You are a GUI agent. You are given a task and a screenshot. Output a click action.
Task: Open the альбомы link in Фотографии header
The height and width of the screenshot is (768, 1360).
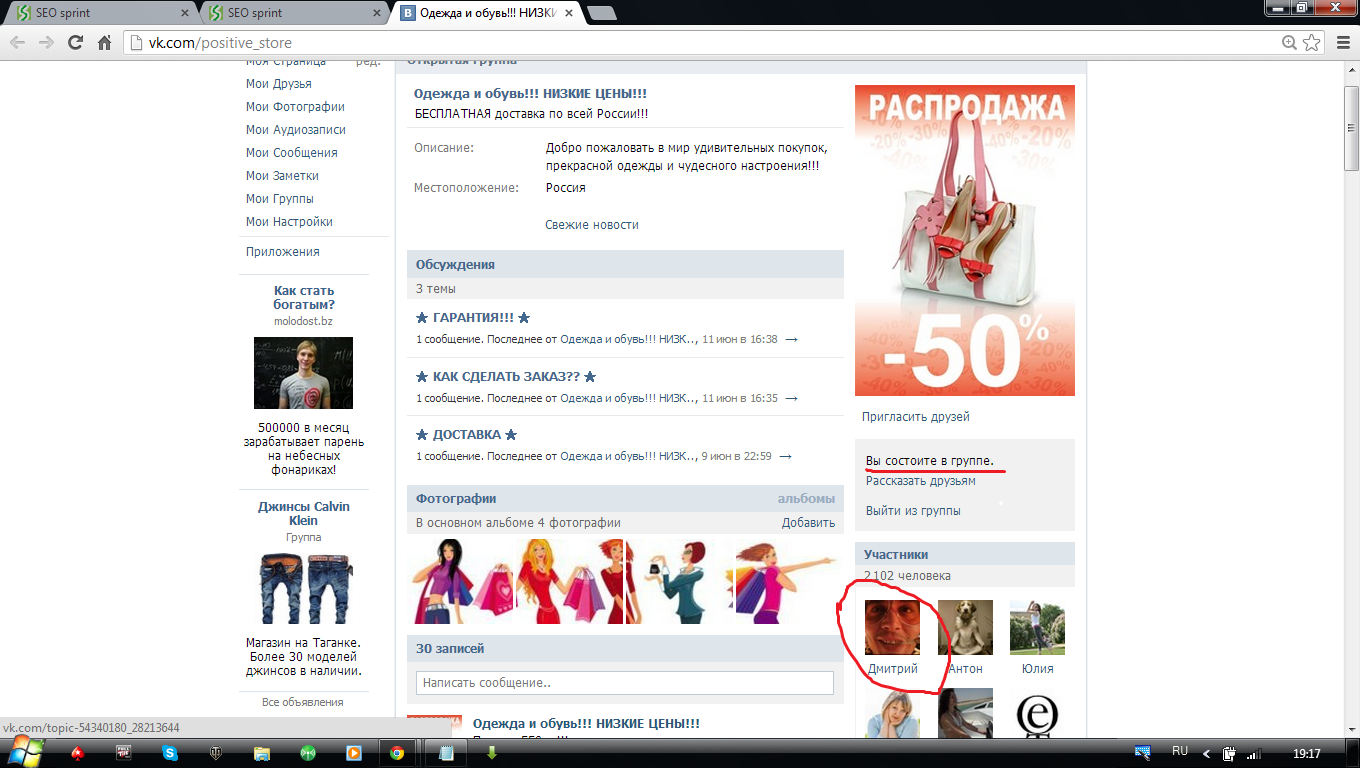[806, 499]
